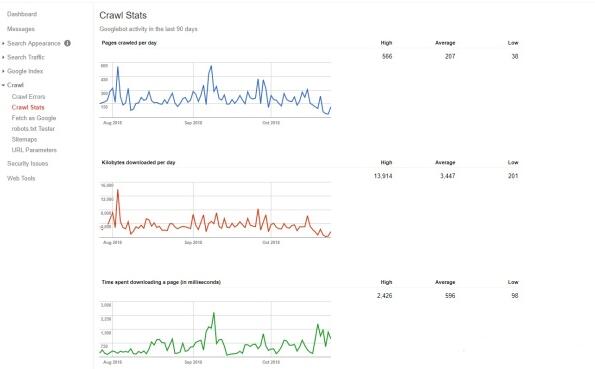
Task: Click the red kilobytes downloaded chart peak
Action: click(x=118, y=190)
